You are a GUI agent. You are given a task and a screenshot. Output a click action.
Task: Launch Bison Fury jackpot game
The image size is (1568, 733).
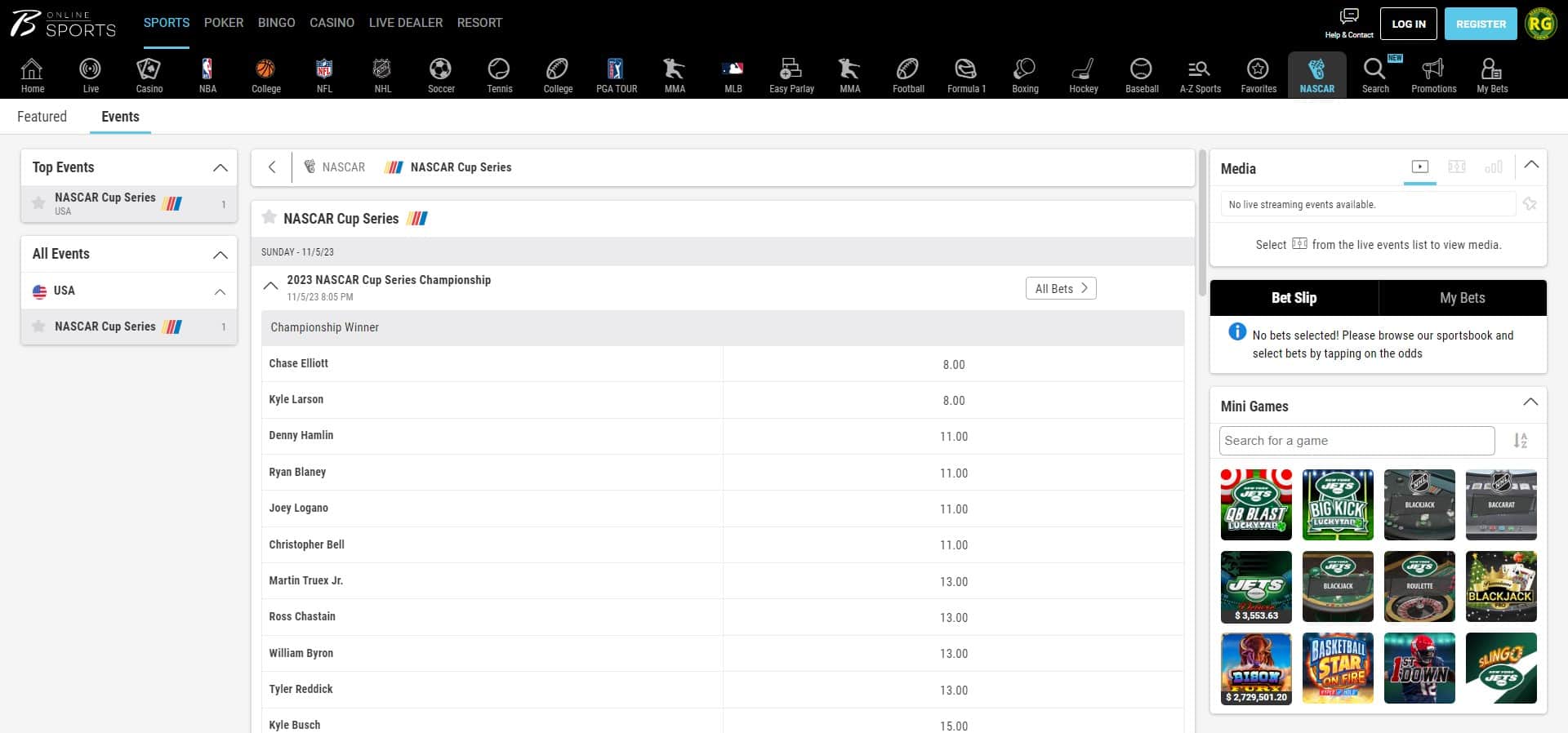pos(1256,668)
